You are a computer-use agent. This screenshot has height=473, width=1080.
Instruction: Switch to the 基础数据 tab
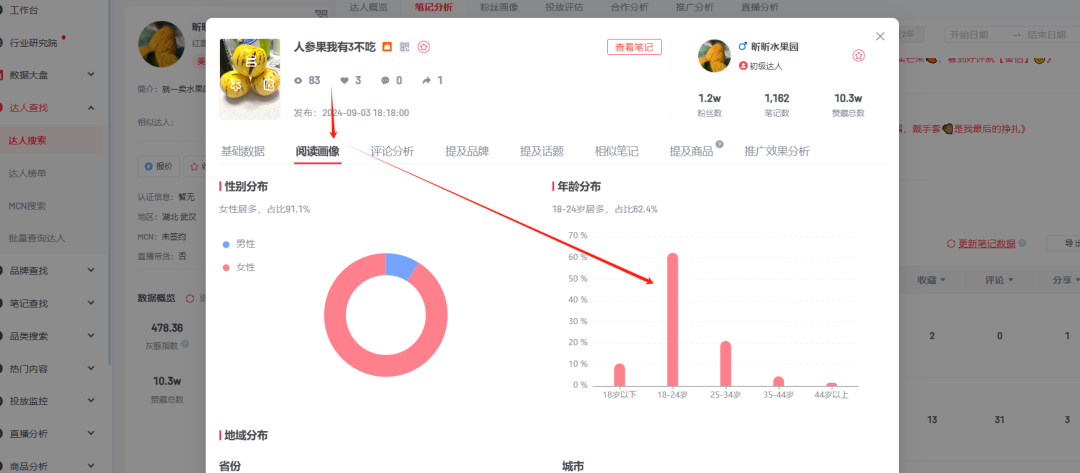(242, 151)
